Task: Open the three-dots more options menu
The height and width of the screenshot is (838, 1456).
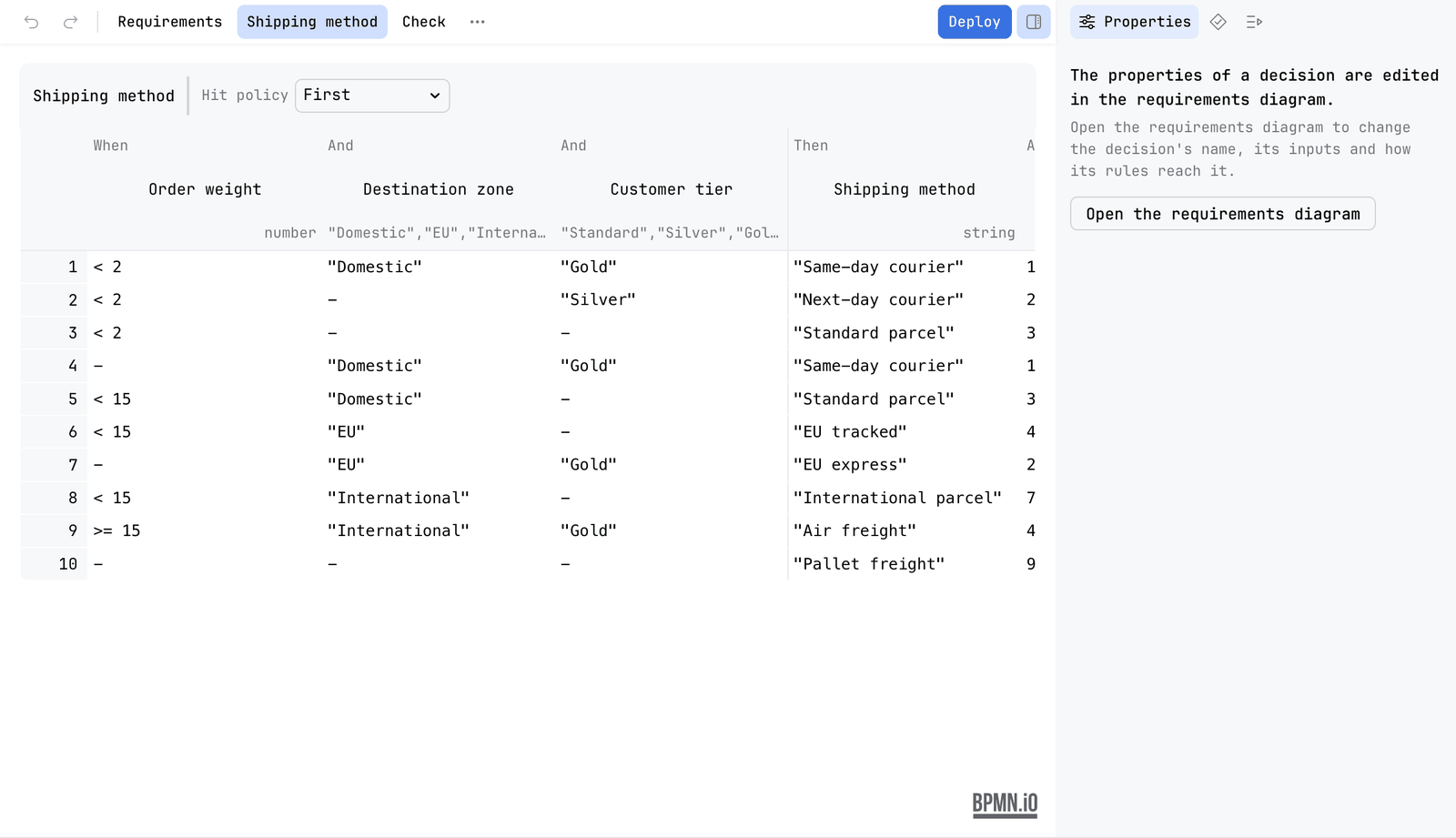Action: point(478,22)
